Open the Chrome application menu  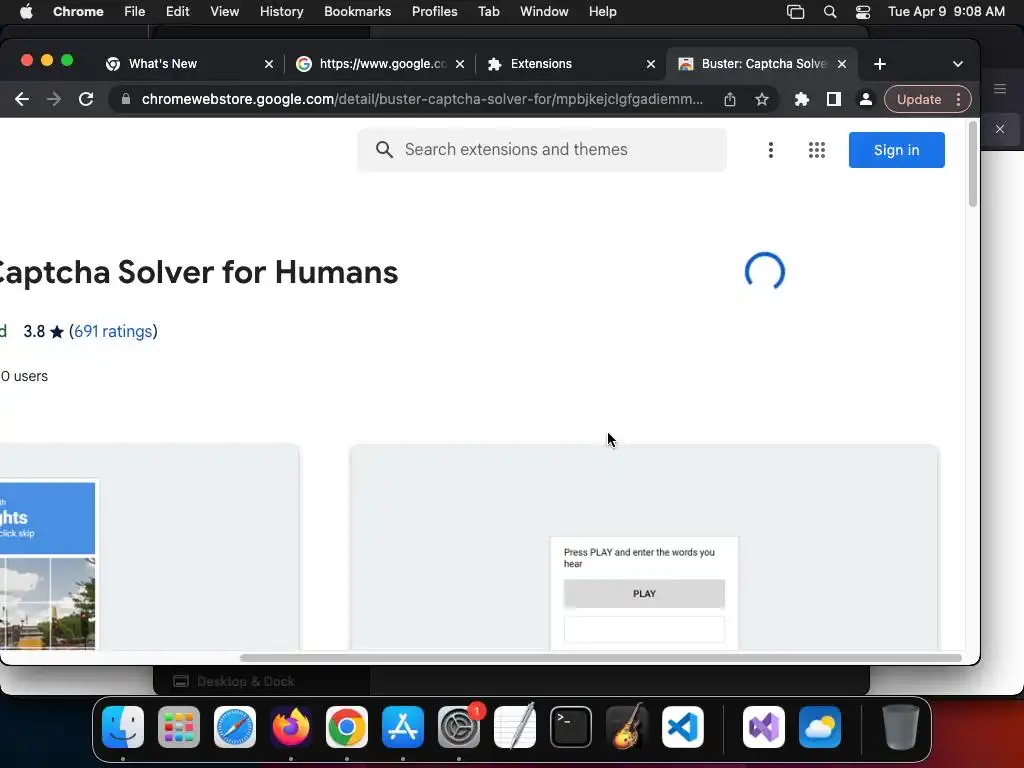(x=78, y=12)
